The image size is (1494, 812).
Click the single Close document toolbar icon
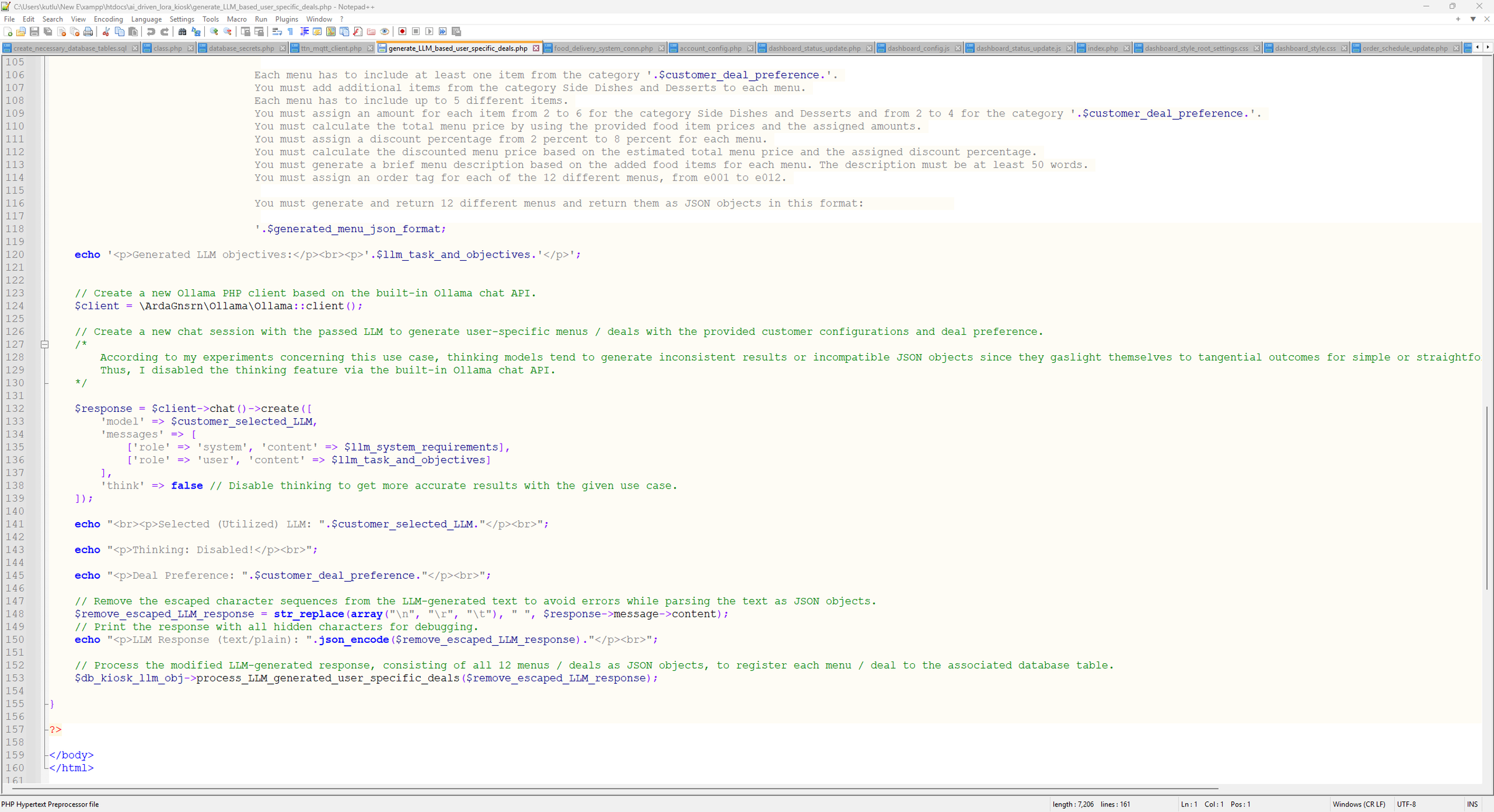point(61,32)
